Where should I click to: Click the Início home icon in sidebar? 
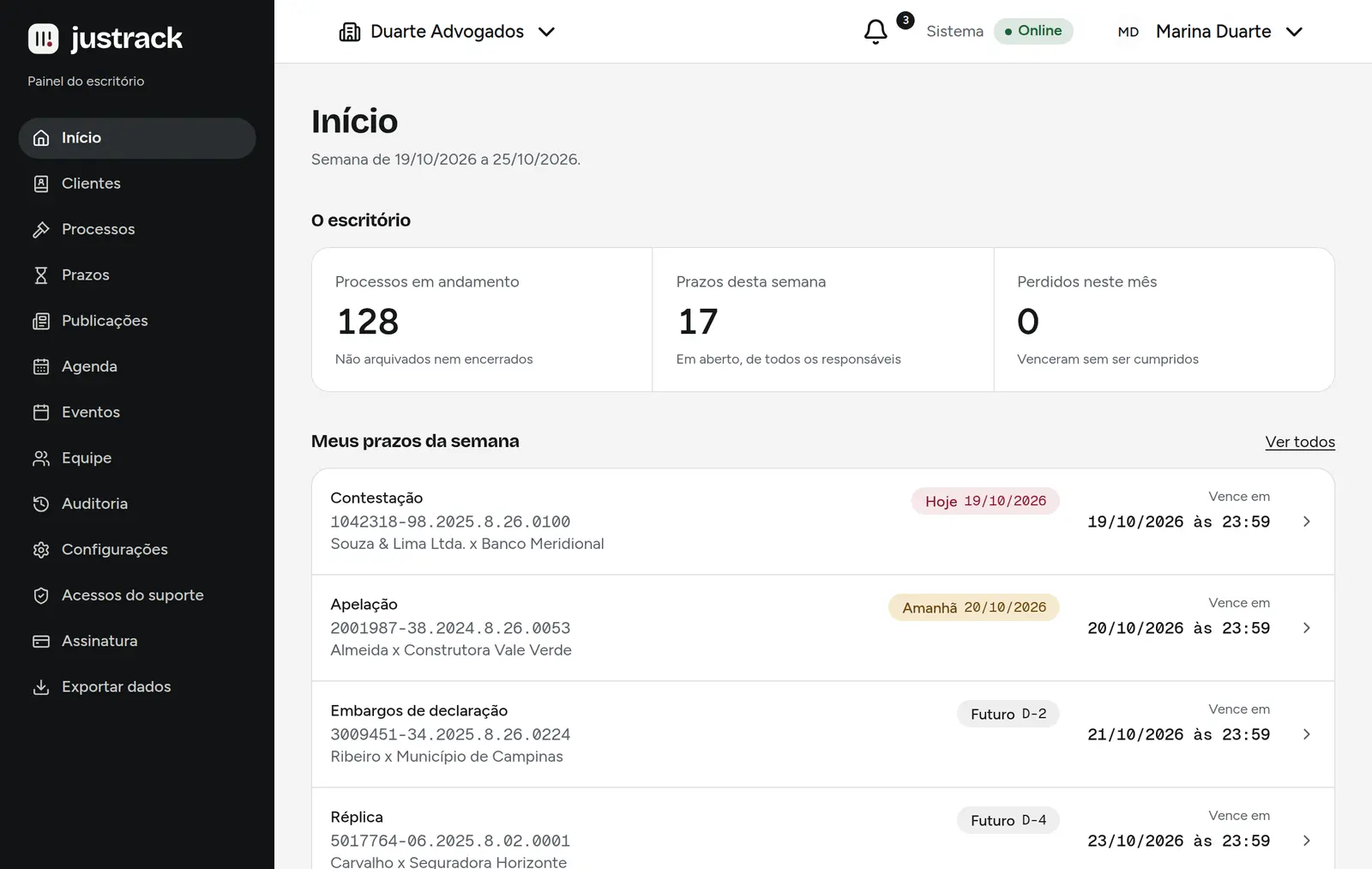(41, 138)
